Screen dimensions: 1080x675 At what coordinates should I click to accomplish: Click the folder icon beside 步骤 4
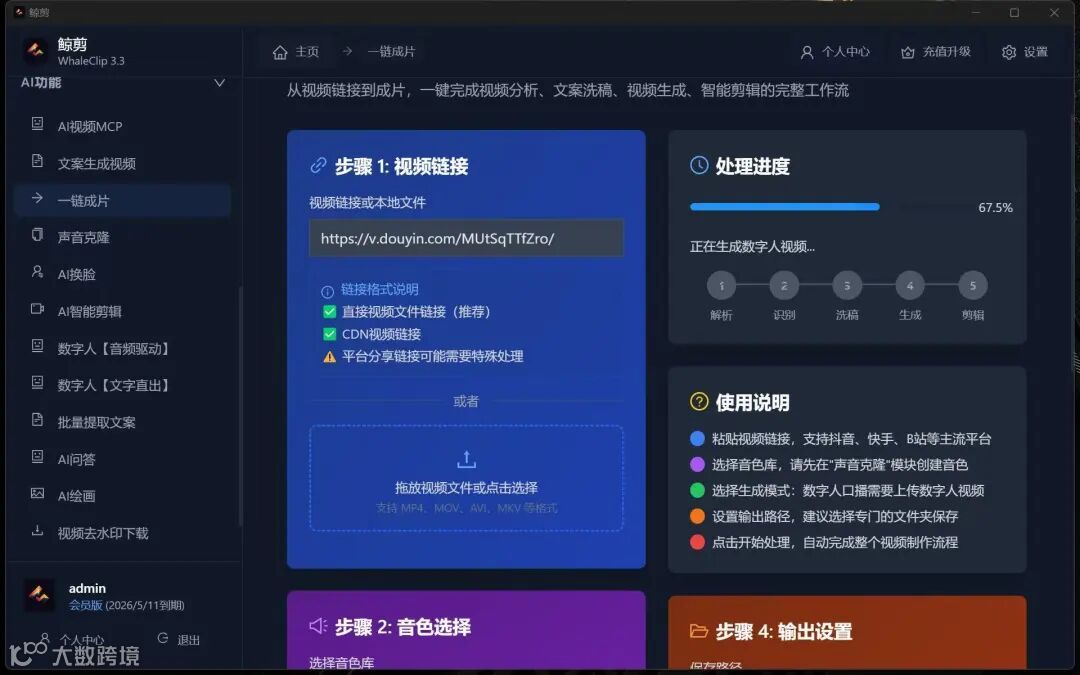699,631
